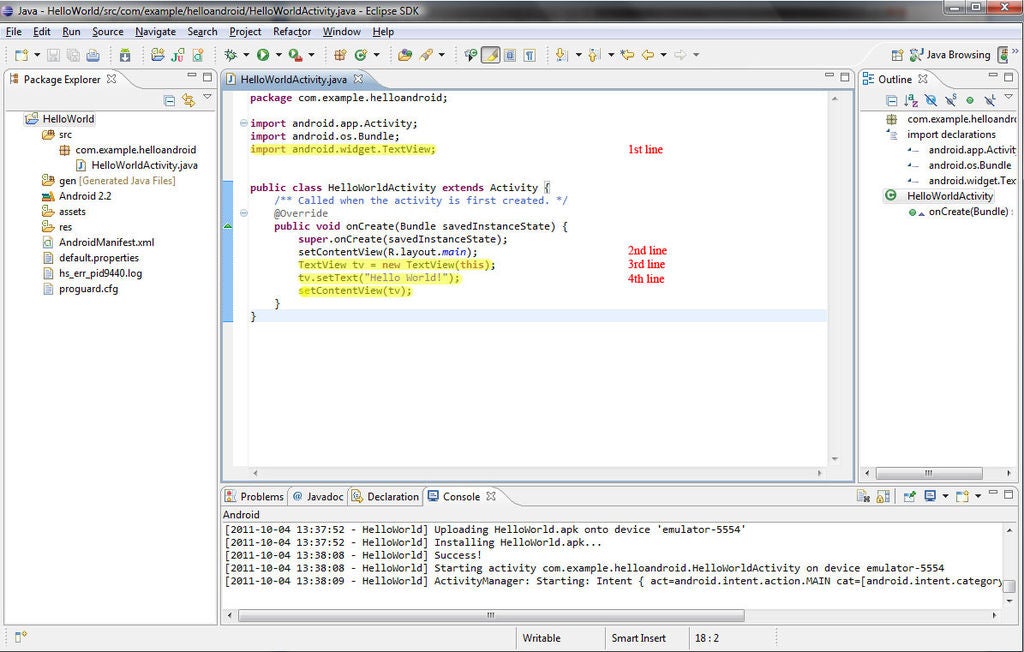Collapse the onCreate method fold marker
Viewport: 1024px width, 652px height.
[243, 213]
